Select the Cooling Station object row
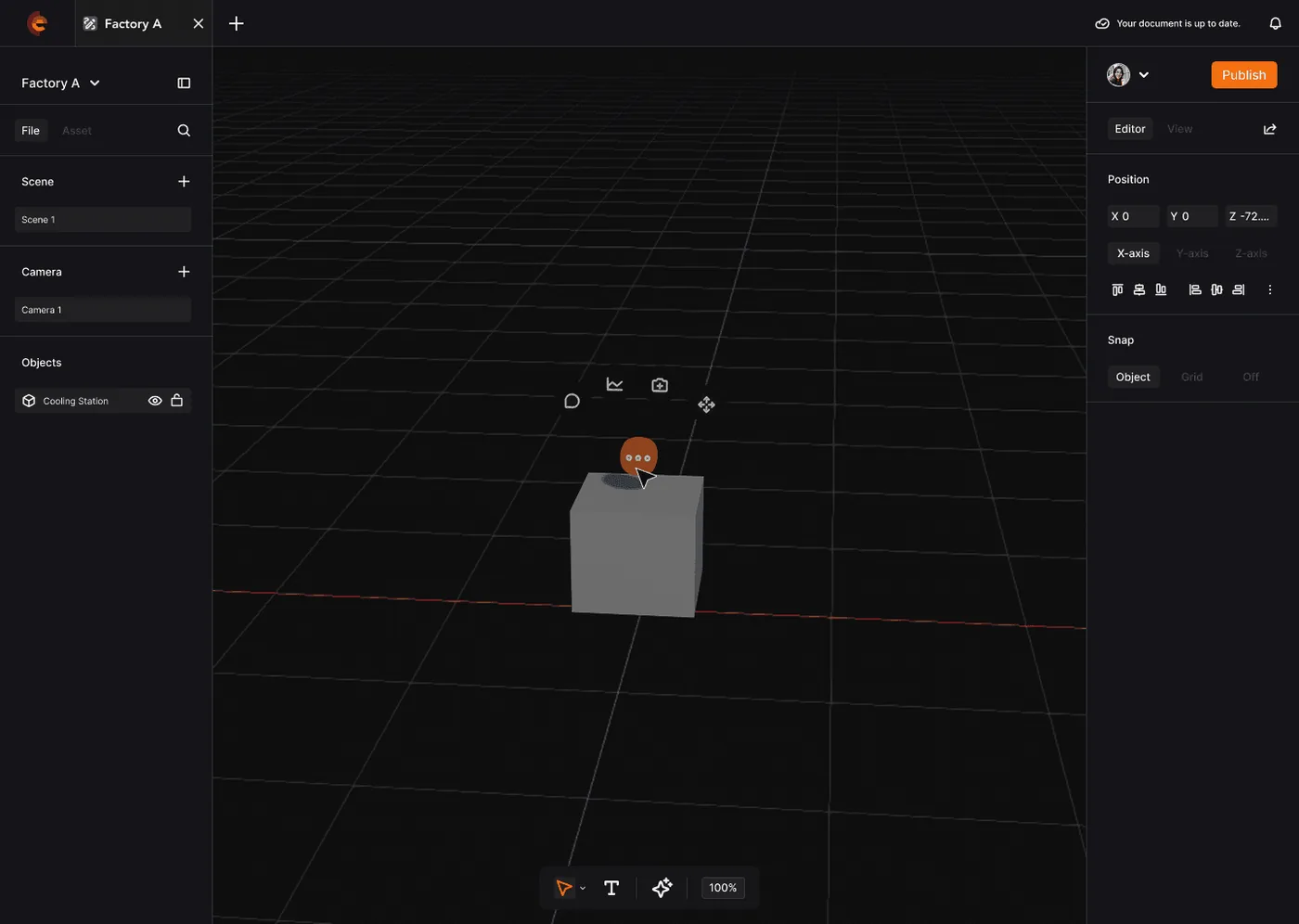This screenshot has height=924, width=1299. (103, 401)
